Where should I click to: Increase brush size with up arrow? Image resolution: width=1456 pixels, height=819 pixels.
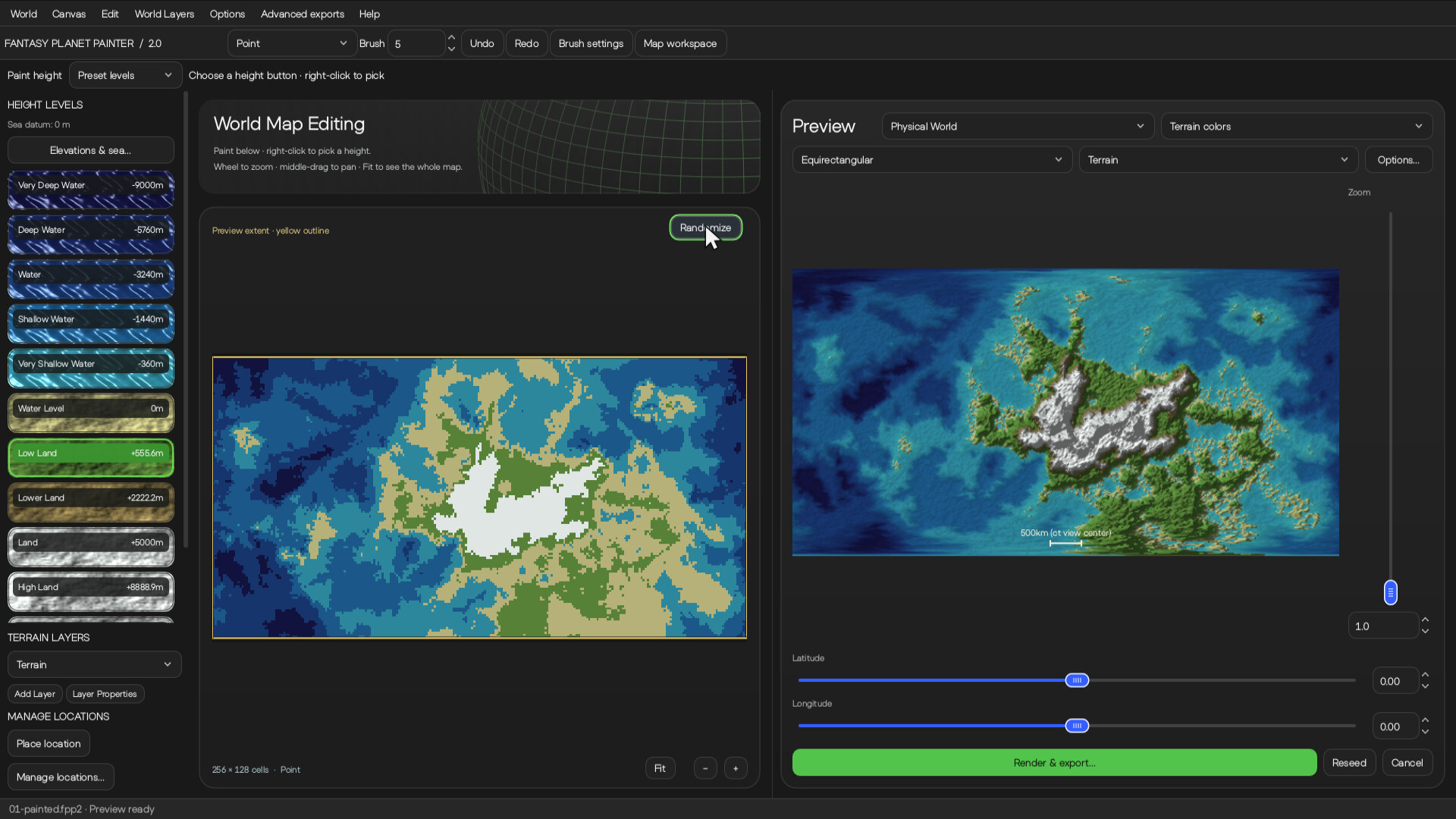[x=451, y=37]
